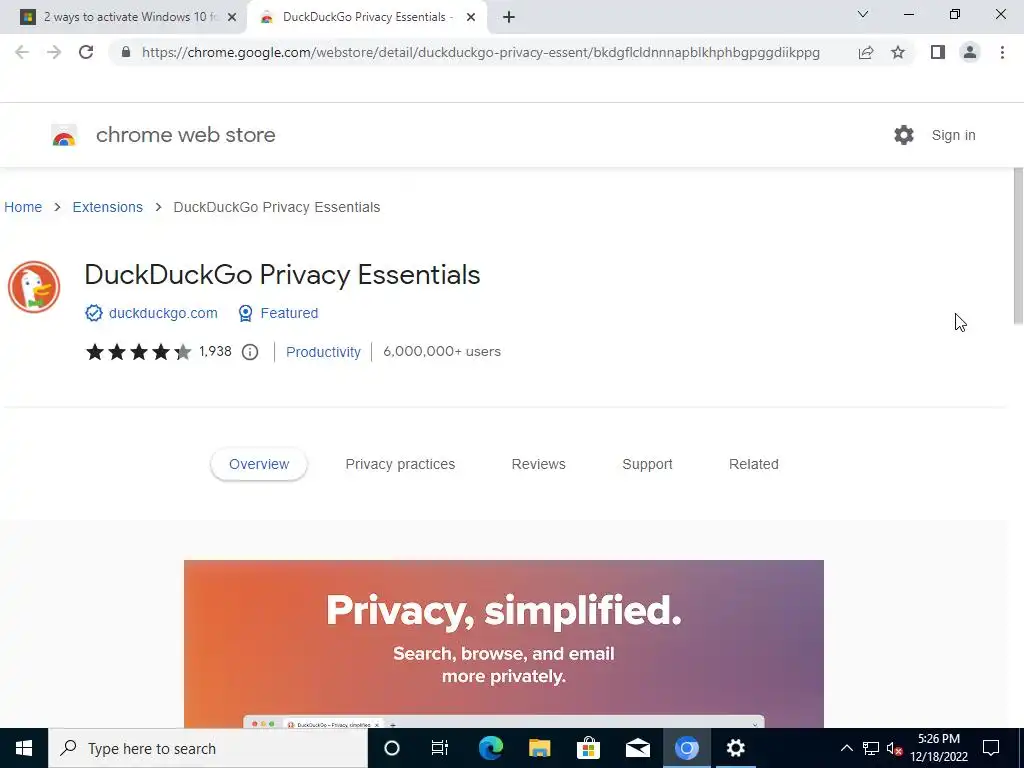This screenshot has height=768, width=1024.
Task: Launch Microsoft Edge from taskbar
Action: [490, 748]
